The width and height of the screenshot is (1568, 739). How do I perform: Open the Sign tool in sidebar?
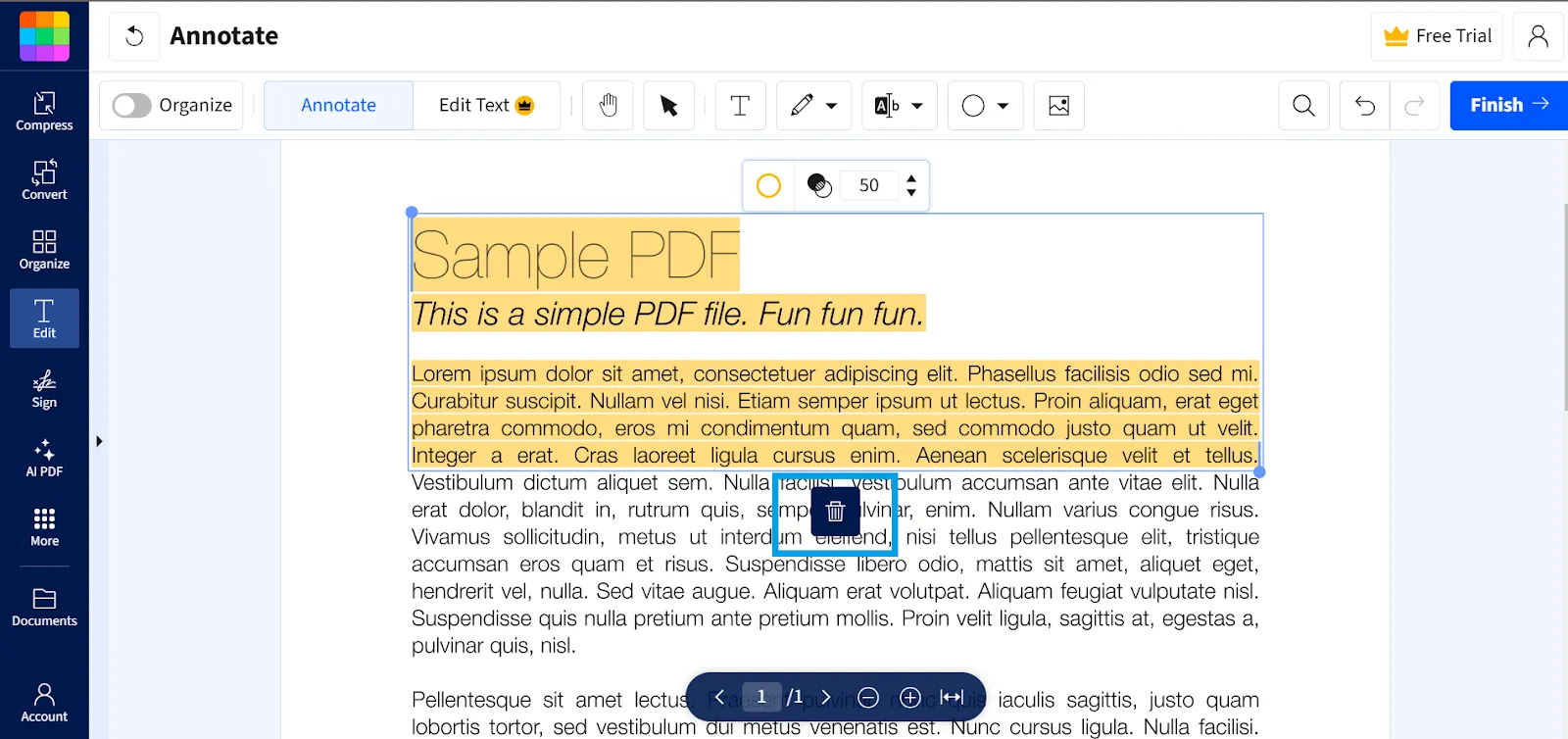(44, 388)
